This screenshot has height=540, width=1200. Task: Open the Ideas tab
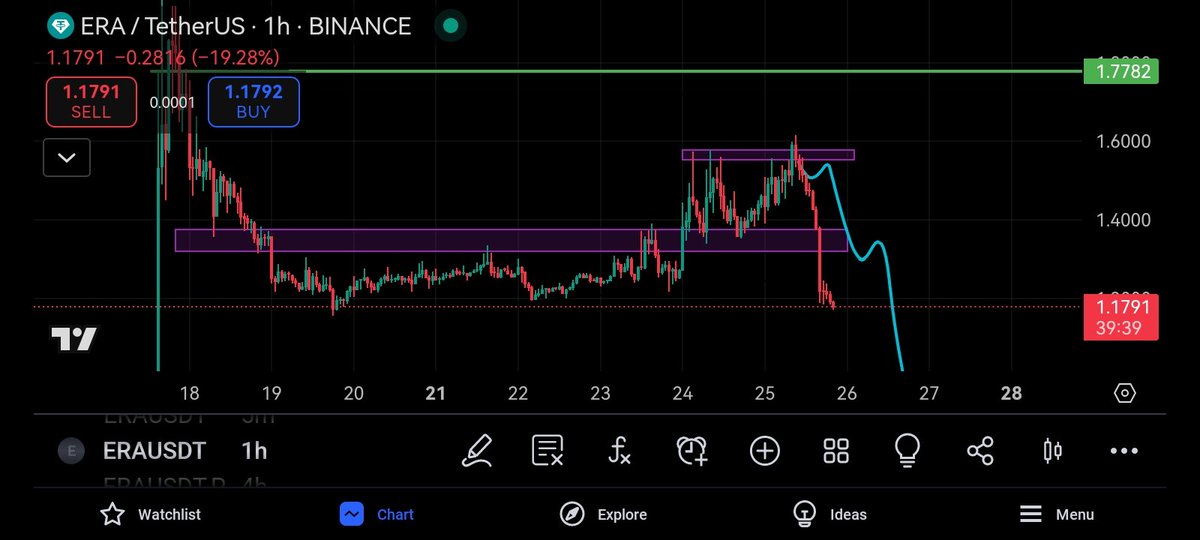[830, 514]
